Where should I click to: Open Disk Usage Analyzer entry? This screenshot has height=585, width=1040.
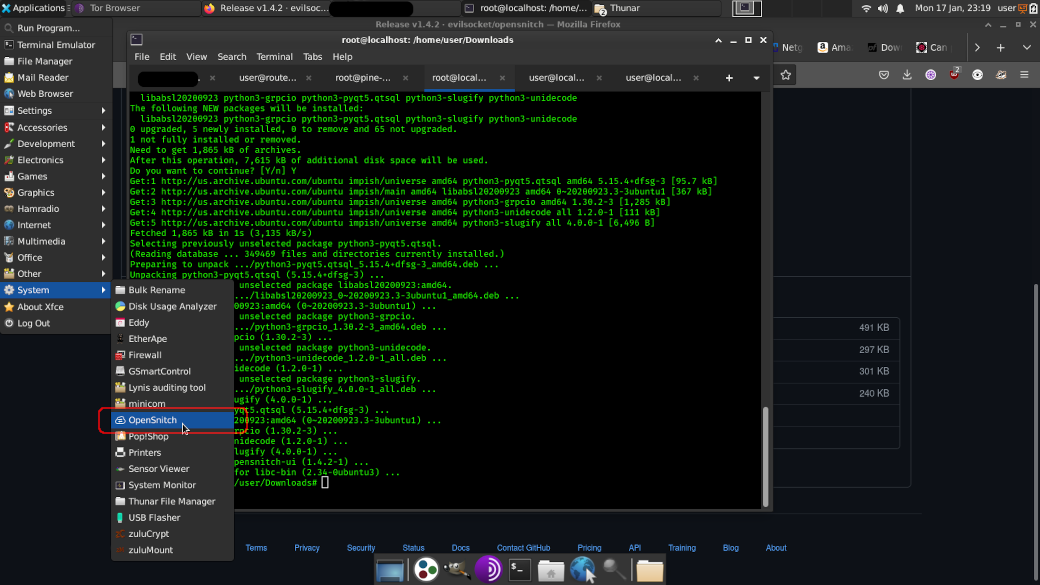[172, 306]
